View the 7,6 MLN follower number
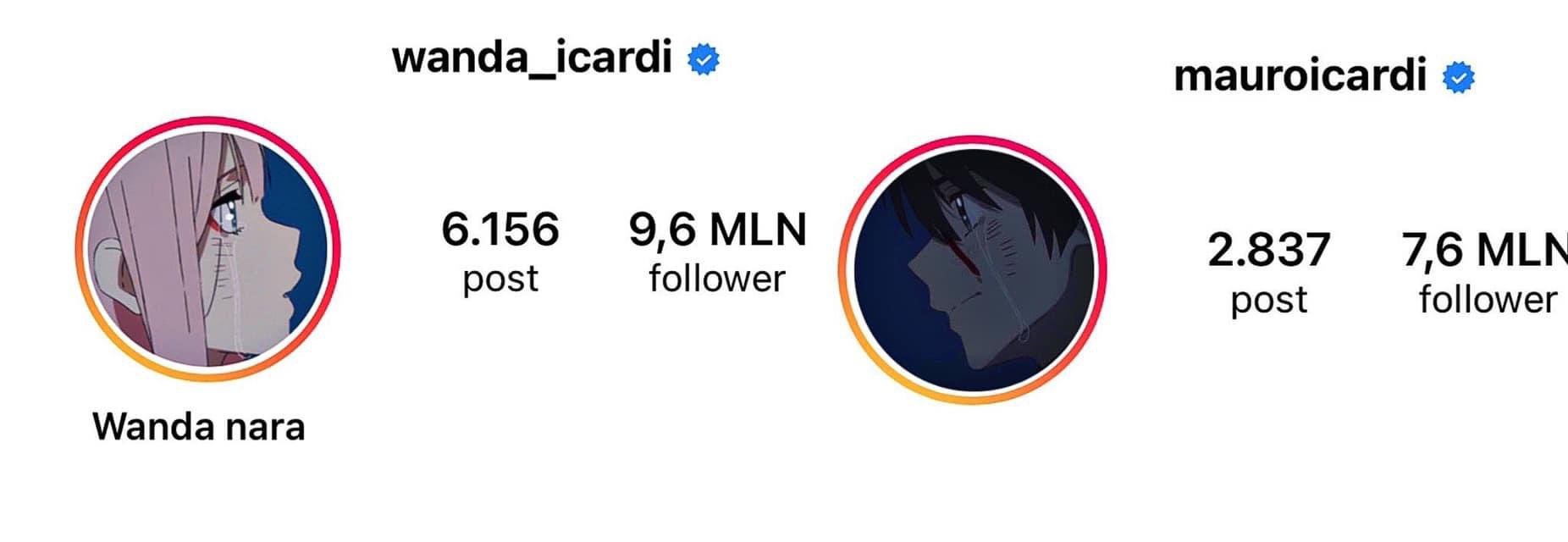The image size is (1568, 542). [1485, 250]
